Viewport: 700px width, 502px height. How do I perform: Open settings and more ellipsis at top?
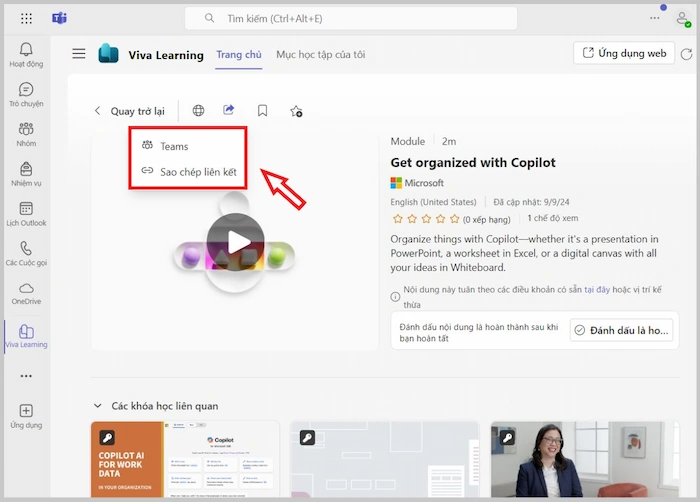pos(654,18)
